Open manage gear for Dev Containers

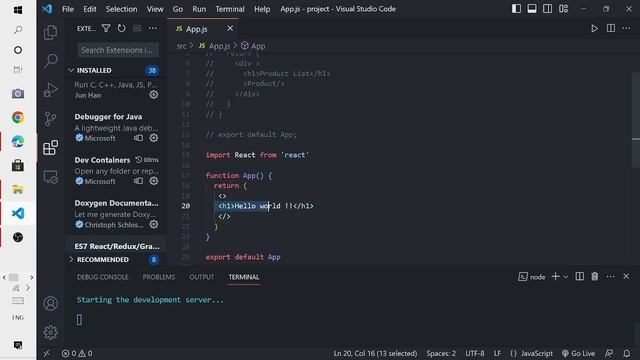[x=153, y=181]
